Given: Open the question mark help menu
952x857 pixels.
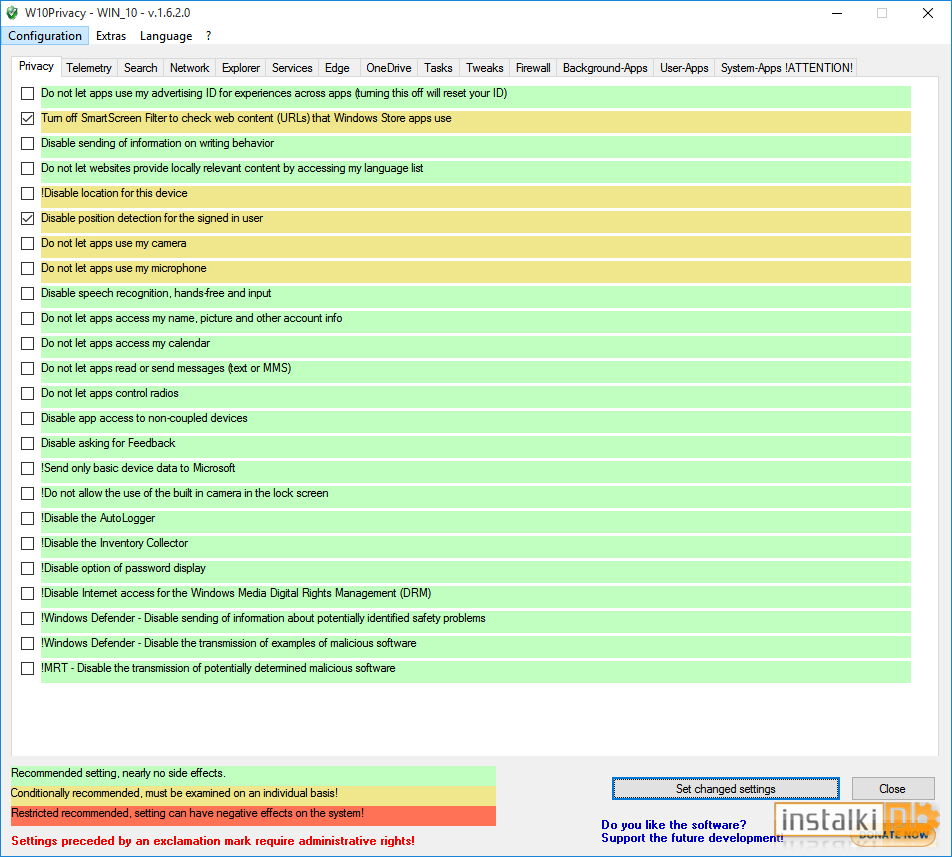Looking at the screenshot, I should pos(208,36).
